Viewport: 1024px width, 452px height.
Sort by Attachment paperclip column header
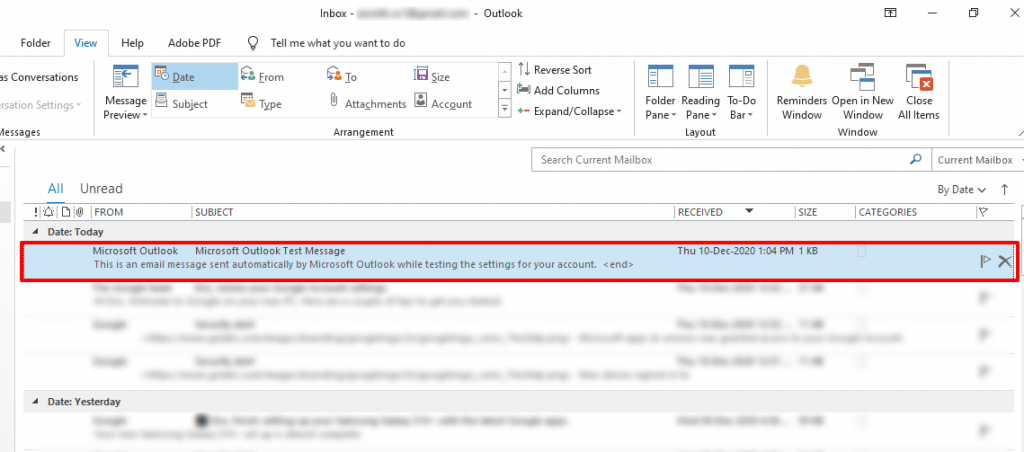80,212
